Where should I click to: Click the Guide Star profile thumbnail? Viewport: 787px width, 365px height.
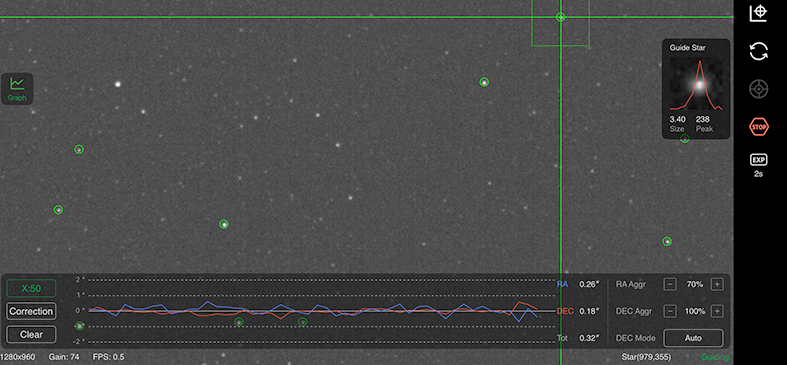[696, 85]
